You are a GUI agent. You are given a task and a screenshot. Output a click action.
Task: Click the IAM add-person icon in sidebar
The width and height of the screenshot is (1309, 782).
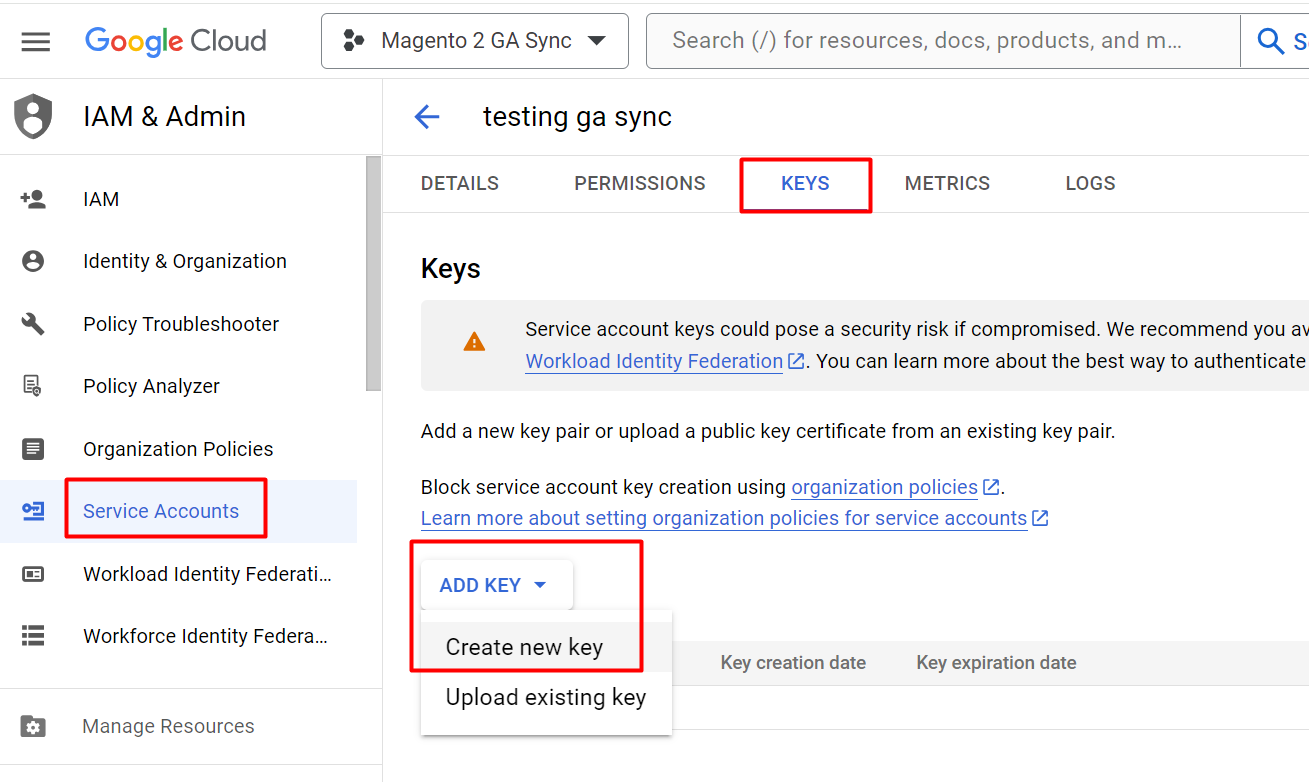pos(33,199)
